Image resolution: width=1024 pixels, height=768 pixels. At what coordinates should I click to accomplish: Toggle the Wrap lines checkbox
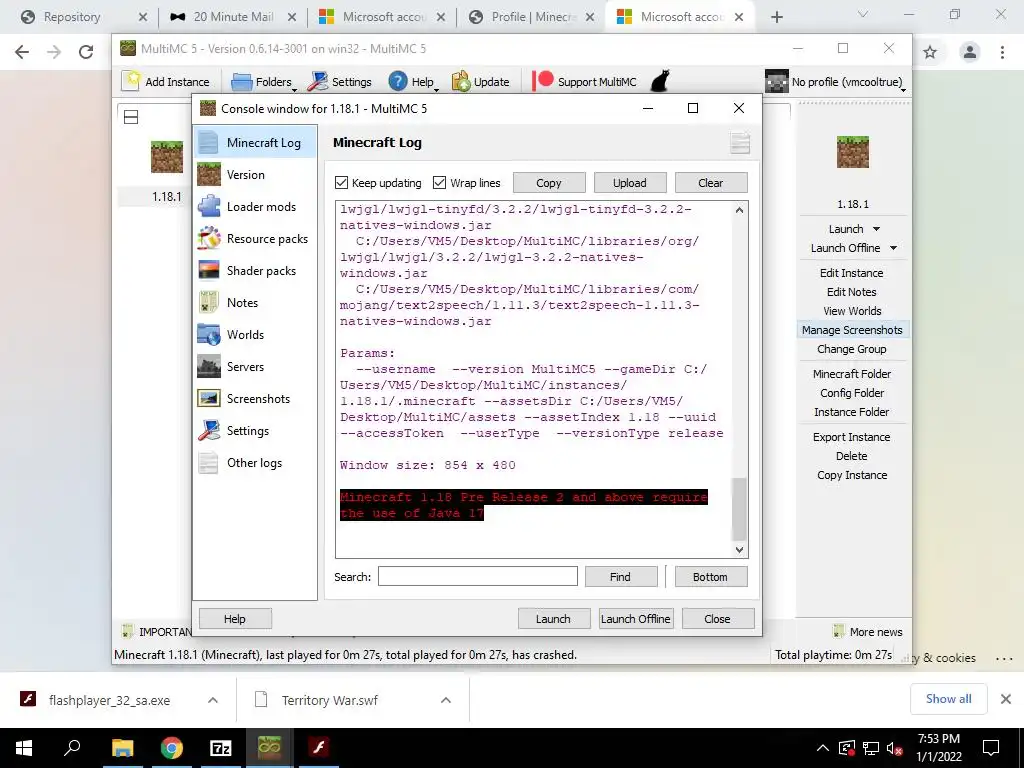[x=440, y=183]
